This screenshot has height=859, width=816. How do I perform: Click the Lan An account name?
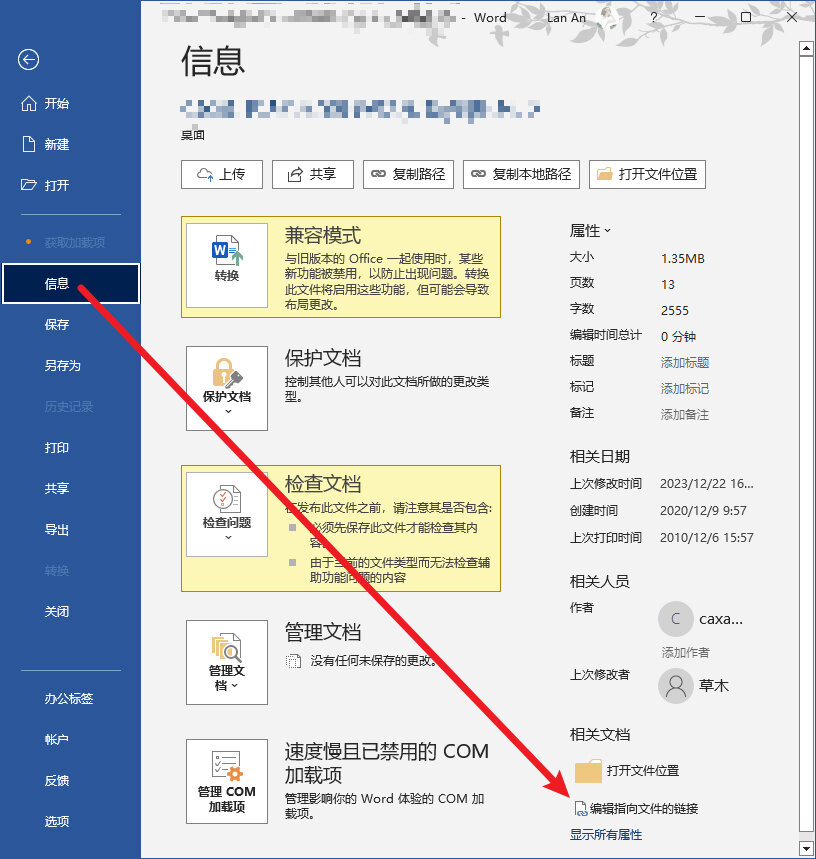566,18
